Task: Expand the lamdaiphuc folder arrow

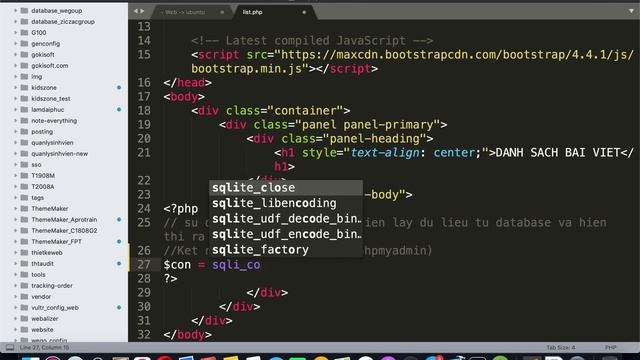Action: (x=16, y=110)
